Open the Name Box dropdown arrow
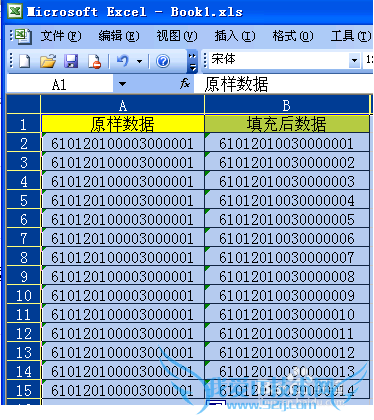The image size is (374, 420). click(x=122, y=84)
